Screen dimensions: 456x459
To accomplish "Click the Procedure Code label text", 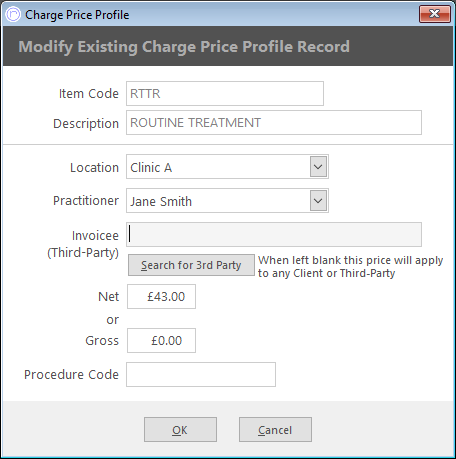I will pos(71,375).
